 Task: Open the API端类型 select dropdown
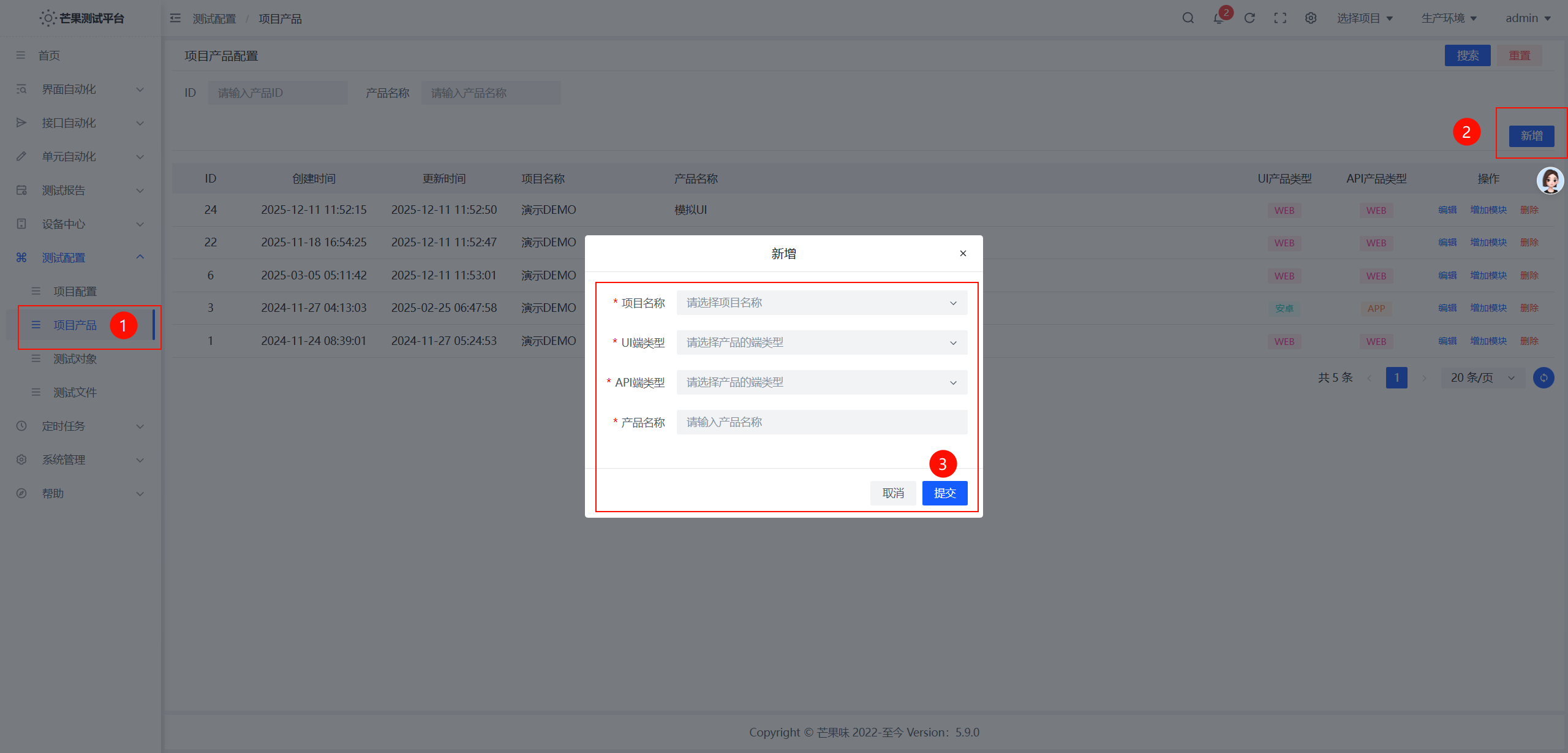[x=821, y=382]
